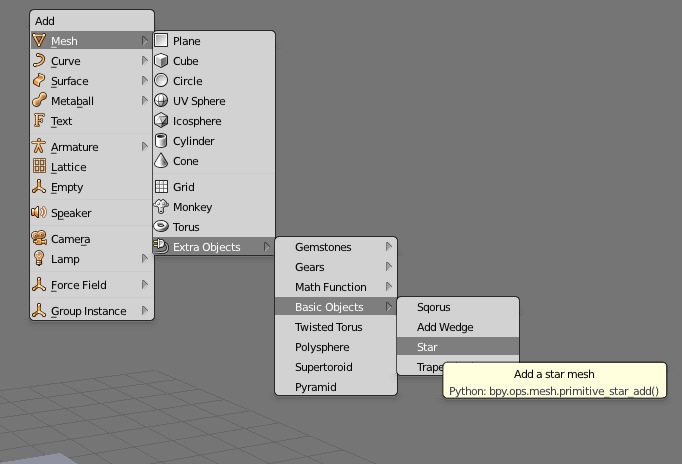Click the Armature figure icon
The height and width of the screenshot is (464, 682).
click(x=39, y=147)
